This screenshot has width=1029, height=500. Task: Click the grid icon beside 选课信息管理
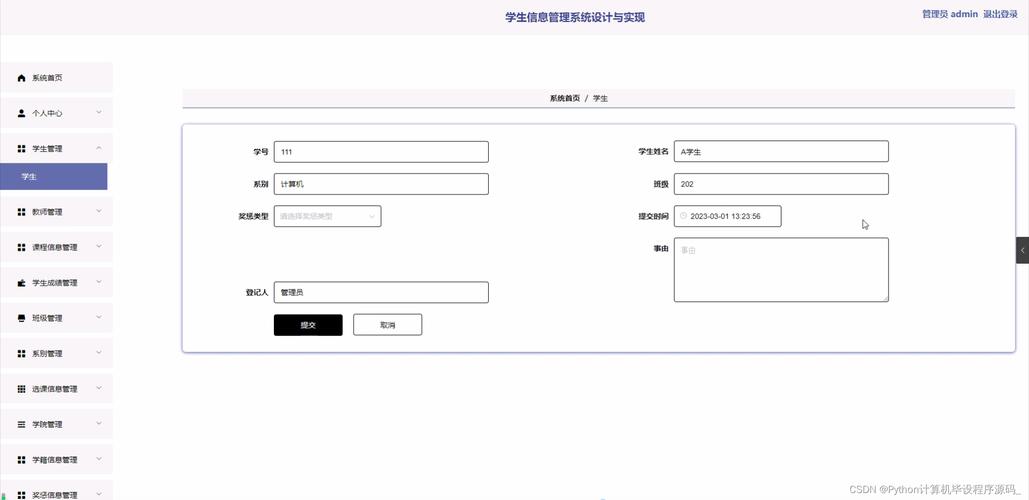click(x=22, y=389)
